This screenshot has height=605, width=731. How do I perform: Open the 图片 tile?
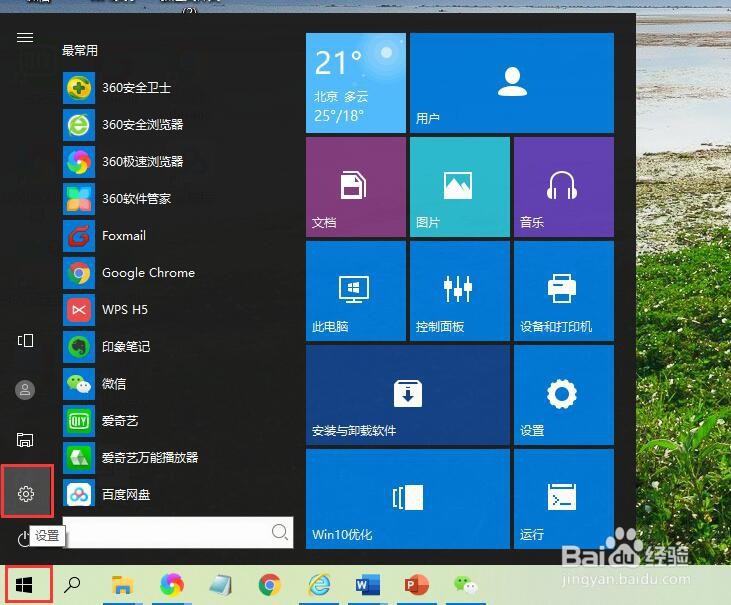click(x=460, y=187)
